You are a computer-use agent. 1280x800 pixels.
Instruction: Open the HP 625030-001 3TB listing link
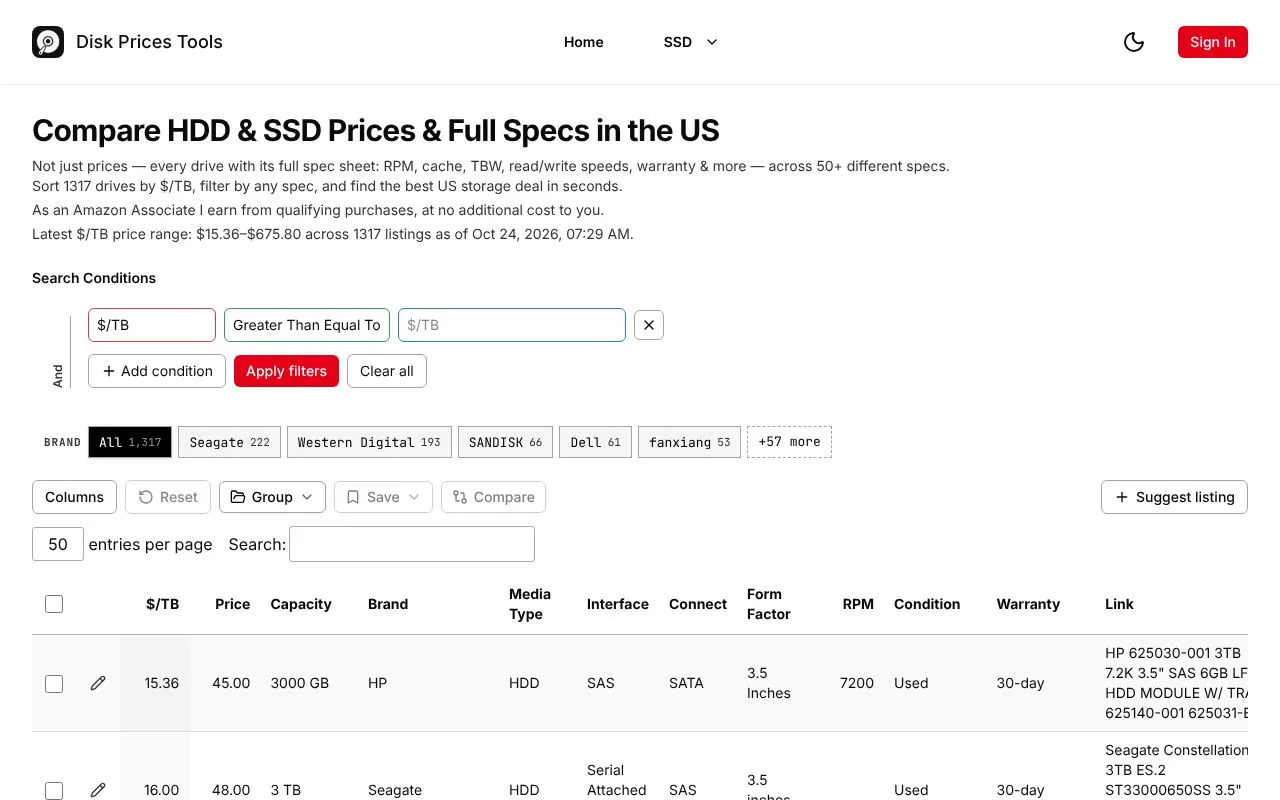click(1176, 683)
